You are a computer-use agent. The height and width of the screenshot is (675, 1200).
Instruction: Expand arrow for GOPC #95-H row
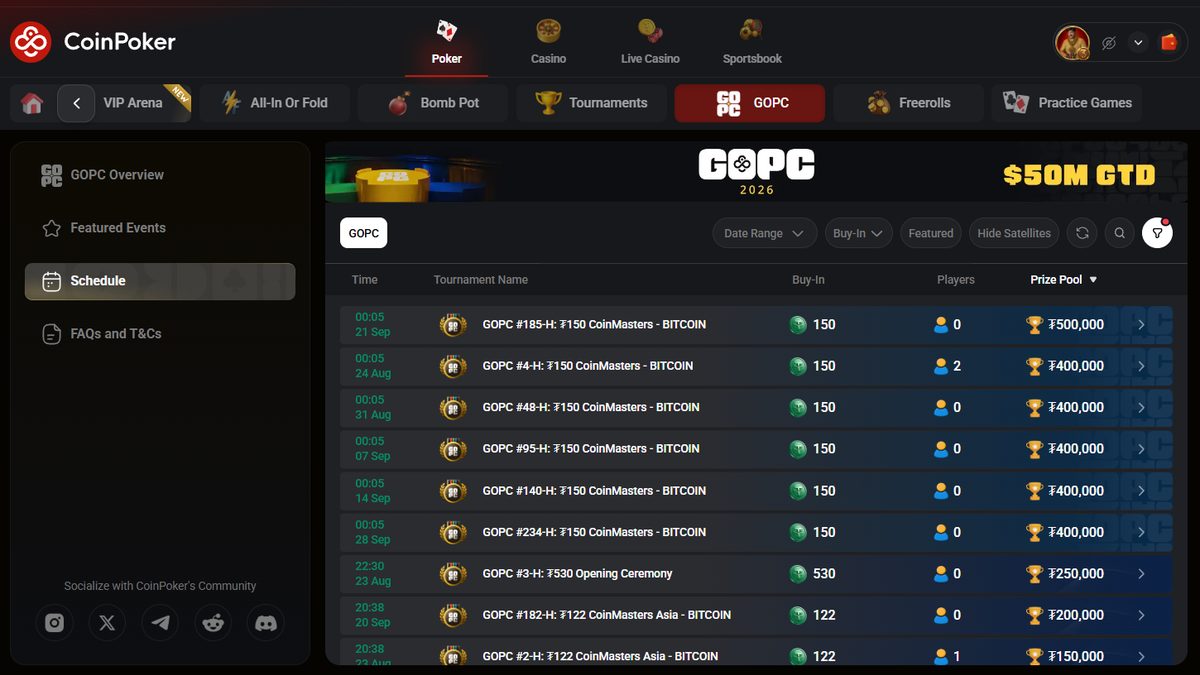(1141, 449)
